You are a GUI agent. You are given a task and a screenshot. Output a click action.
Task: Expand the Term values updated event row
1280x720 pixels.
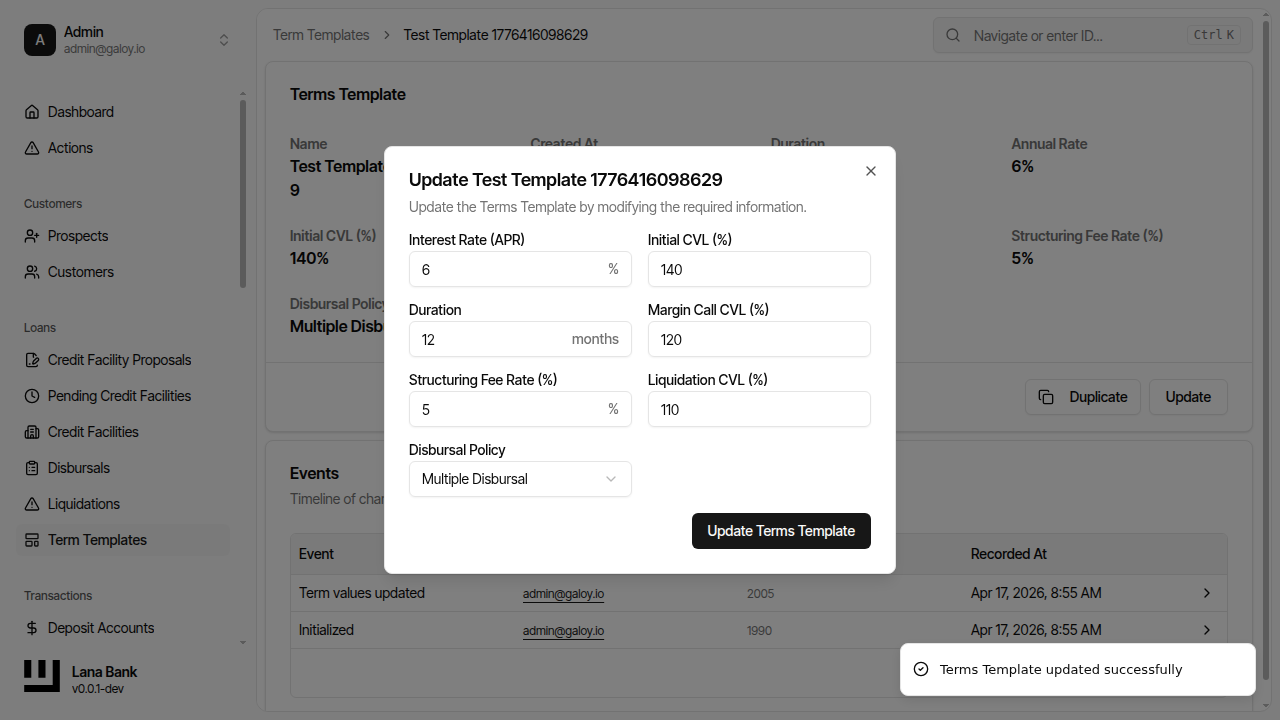pyautogui.click(x=1206, y=593)
